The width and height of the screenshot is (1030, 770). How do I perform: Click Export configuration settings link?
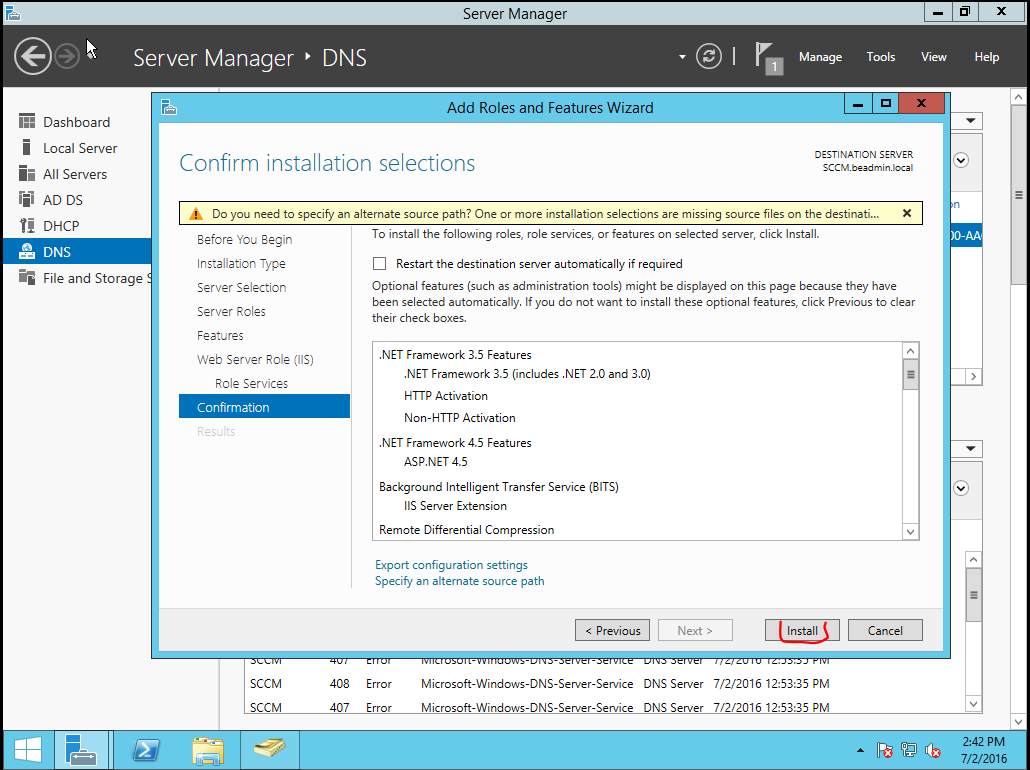pyautogui.click(x=451, y=565)
